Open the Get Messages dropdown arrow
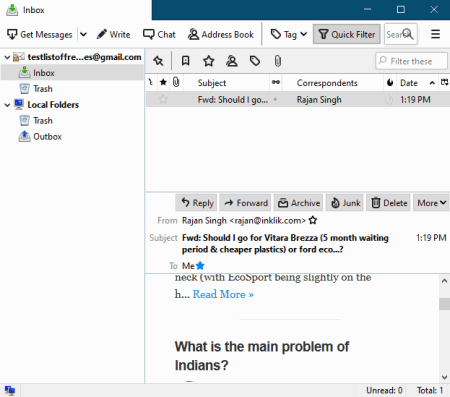 (x=83, y=34)
